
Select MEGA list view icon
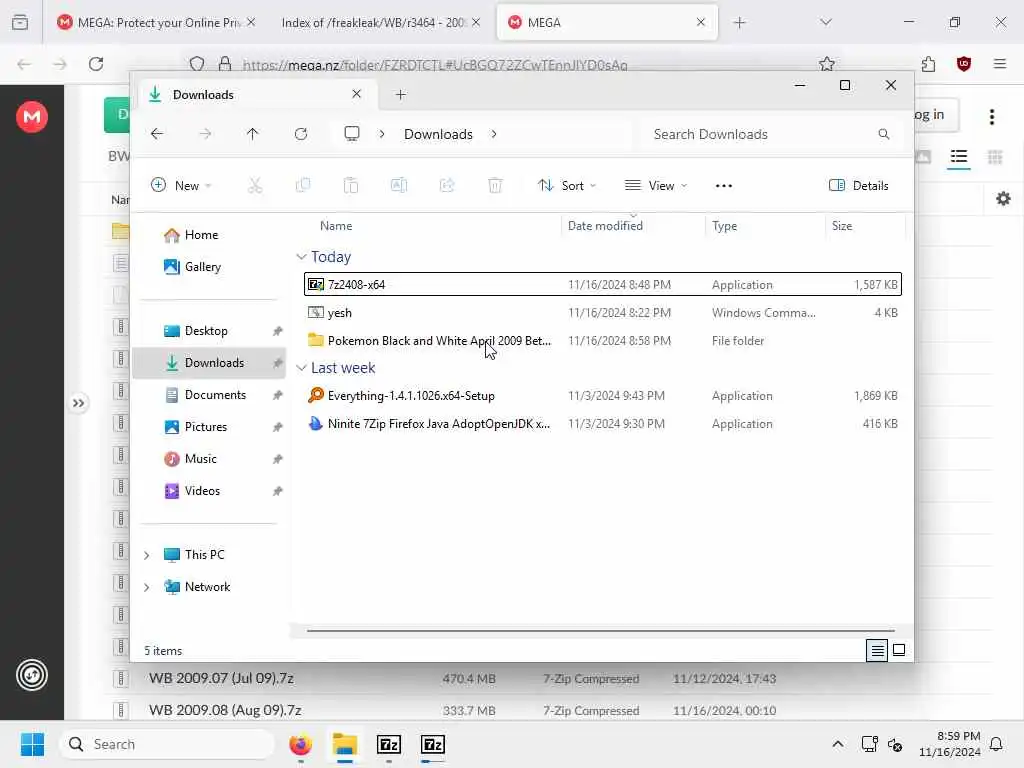pyautogui.click(x=959, y=157)
